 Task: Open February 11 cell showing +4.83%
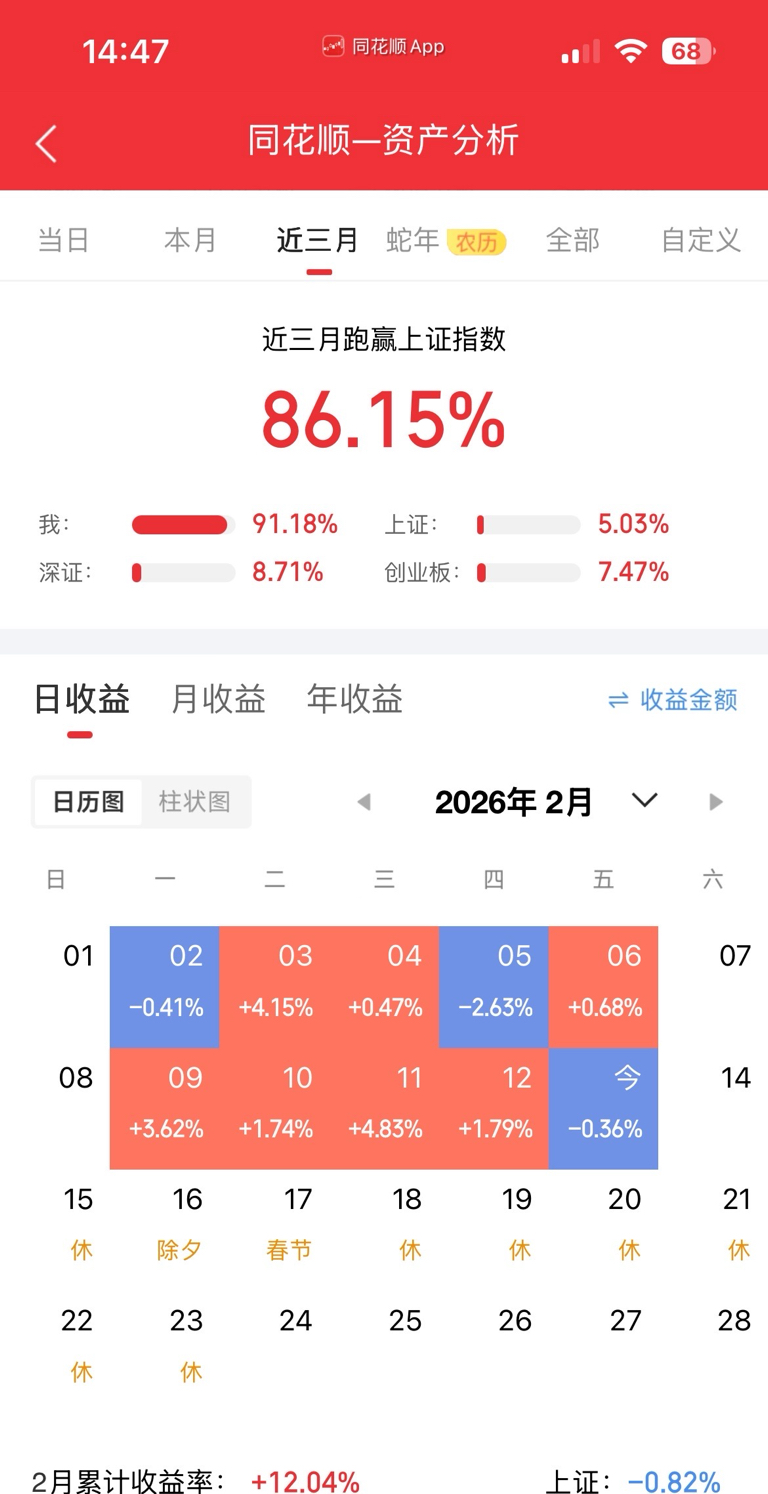pyautogui.click(x=384, y=1108)
